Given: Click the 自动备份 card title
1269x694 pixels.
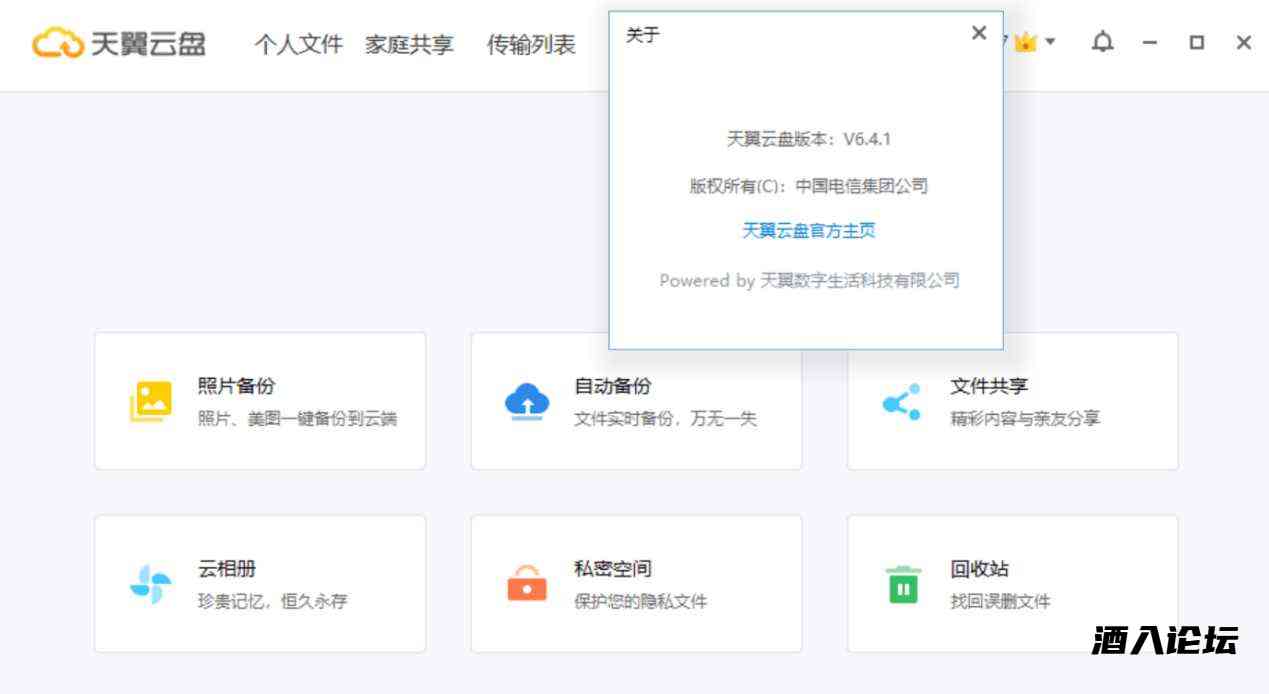Looking at the screenshot, I should click(612, 386).
